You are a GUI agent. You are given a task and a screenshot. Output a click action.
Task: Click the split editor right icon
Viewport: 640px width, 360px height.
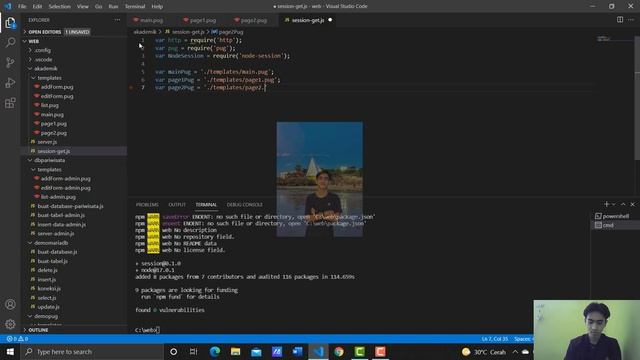(x=620, y=20)
